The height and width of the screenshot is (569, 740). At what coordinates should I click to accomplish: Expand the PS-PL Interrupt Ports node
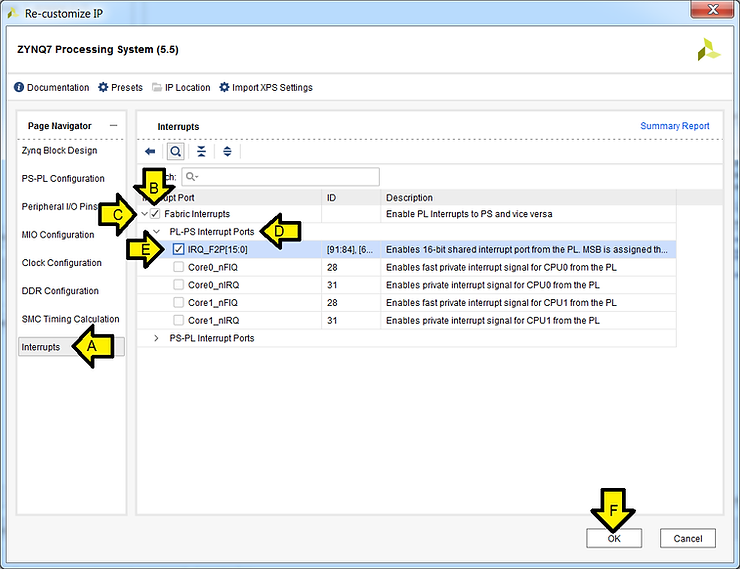click(156, 339)
